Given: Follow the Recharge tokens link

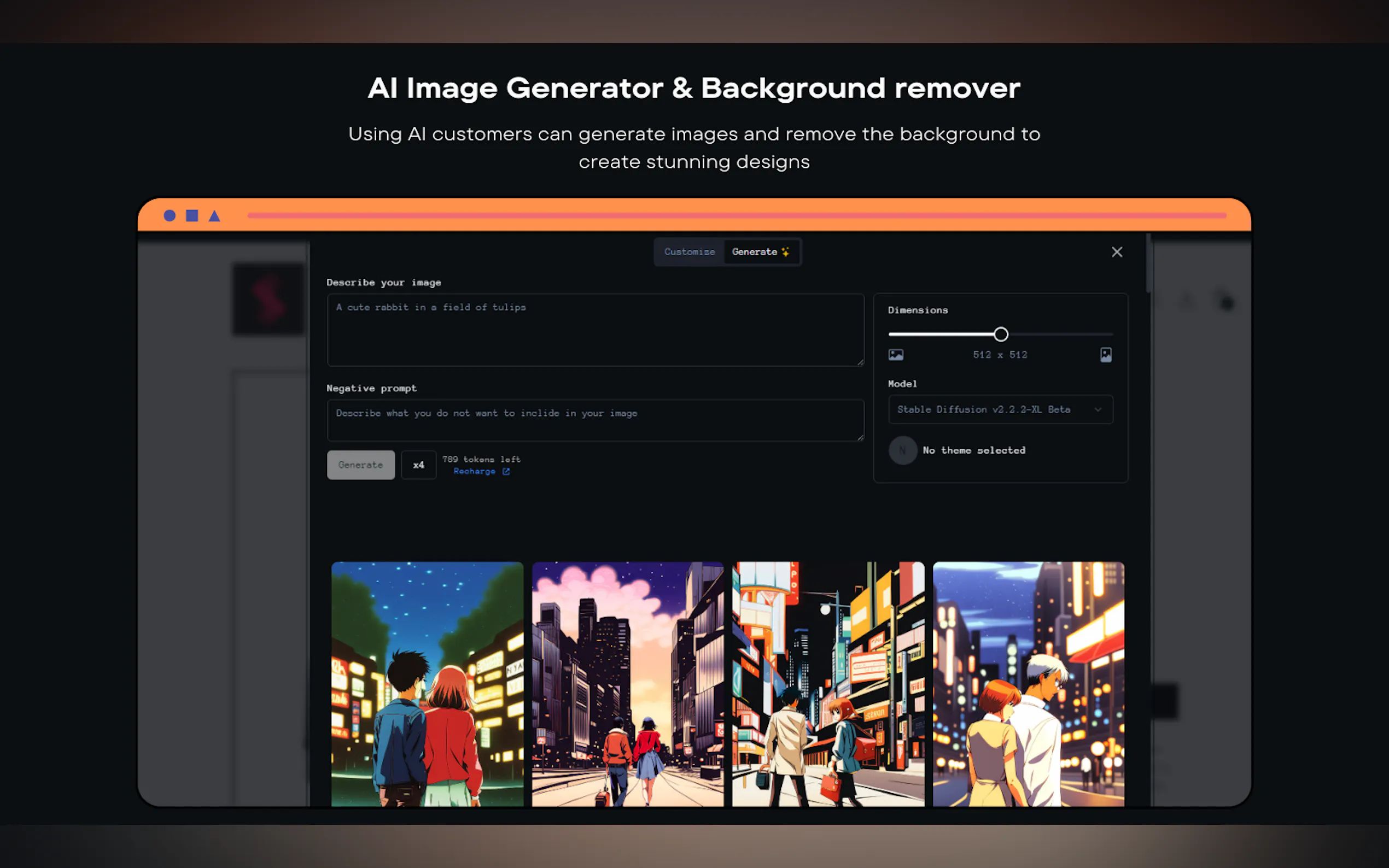Looking at the screenshot, I should click(x=474, y=471).
